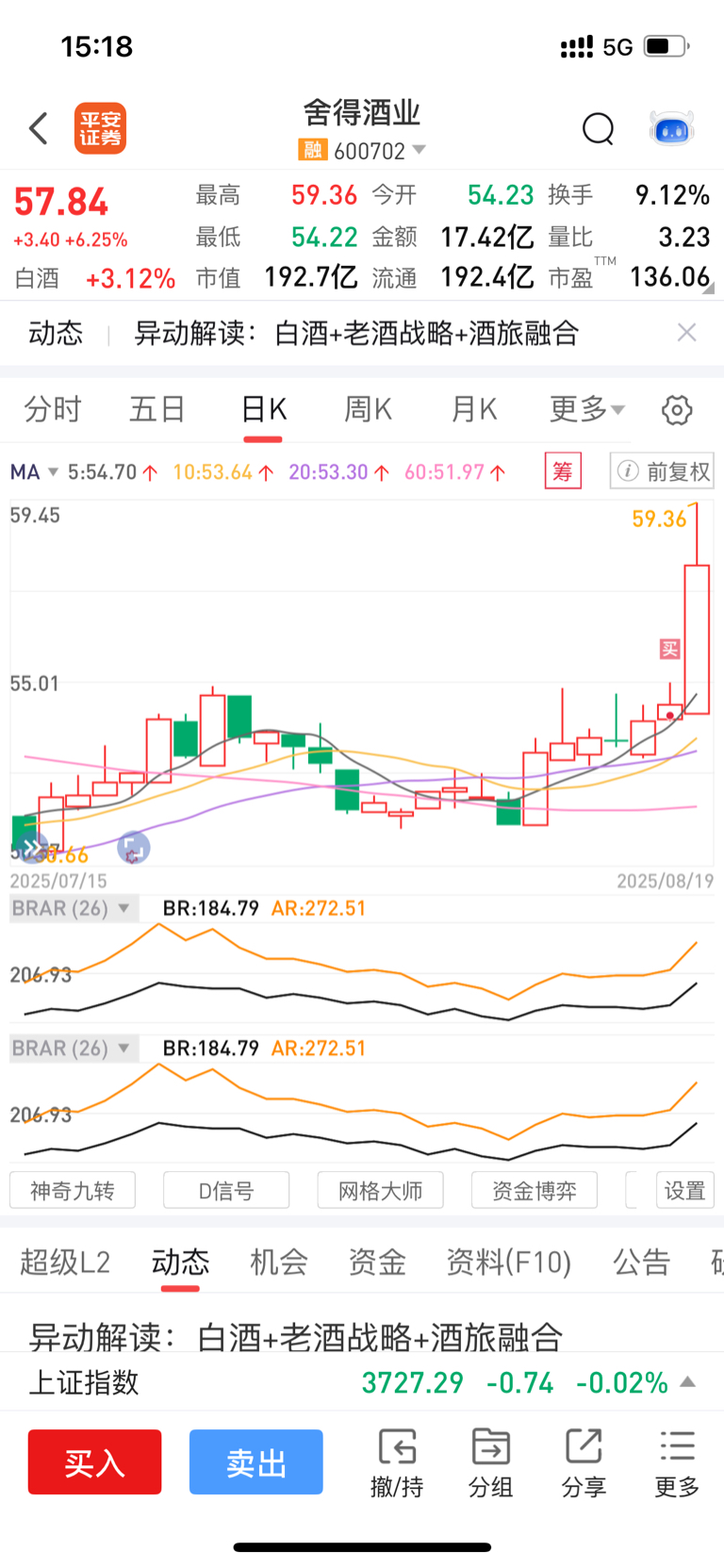Viewport: 724px width, 1568px height.
Task: Open the robot assistant icon
Action: (x=671, y=128)
